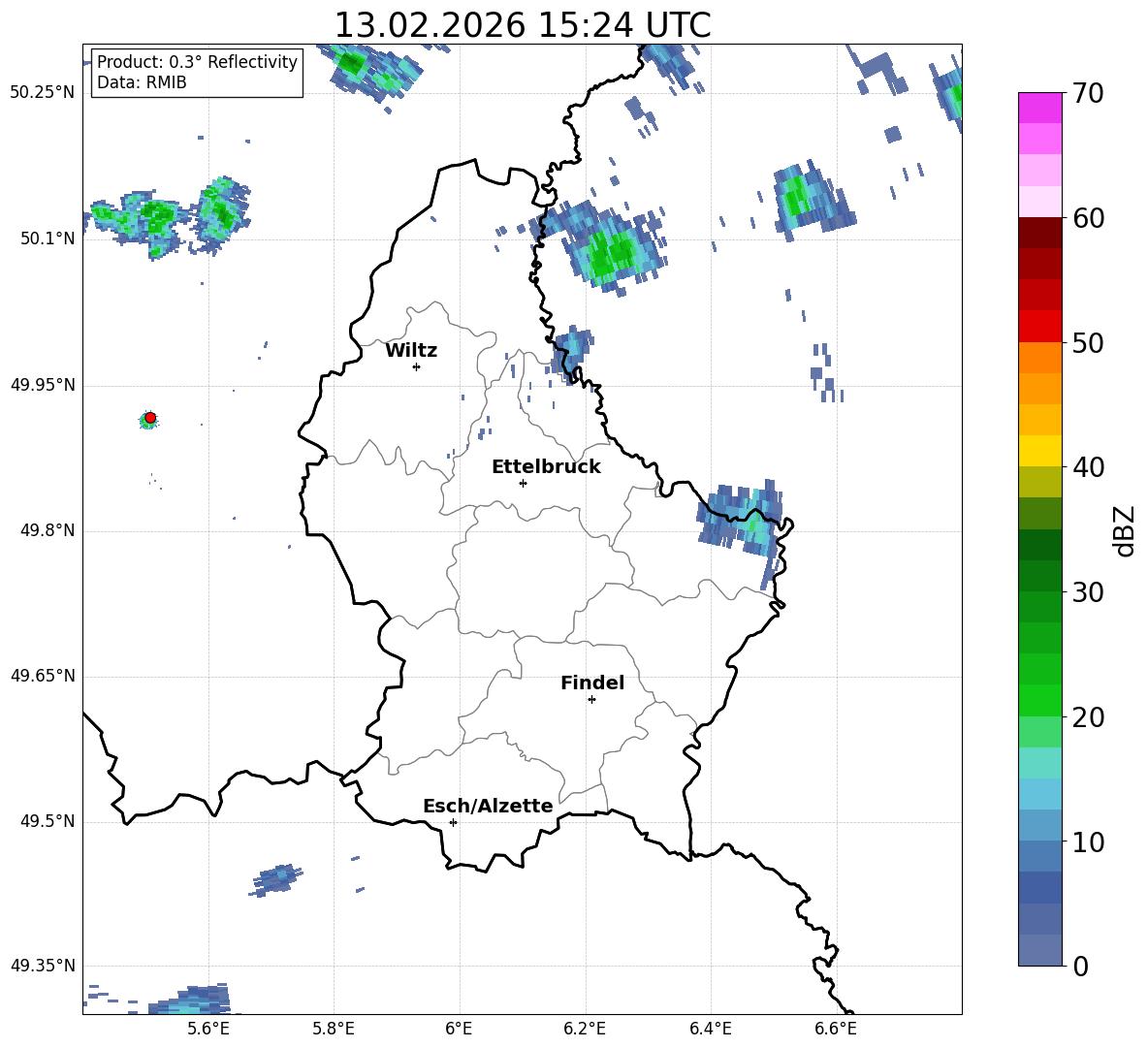Click the 30 tick label on the colorbar
This screenshot has width=1148, height=1048.
1088,592
